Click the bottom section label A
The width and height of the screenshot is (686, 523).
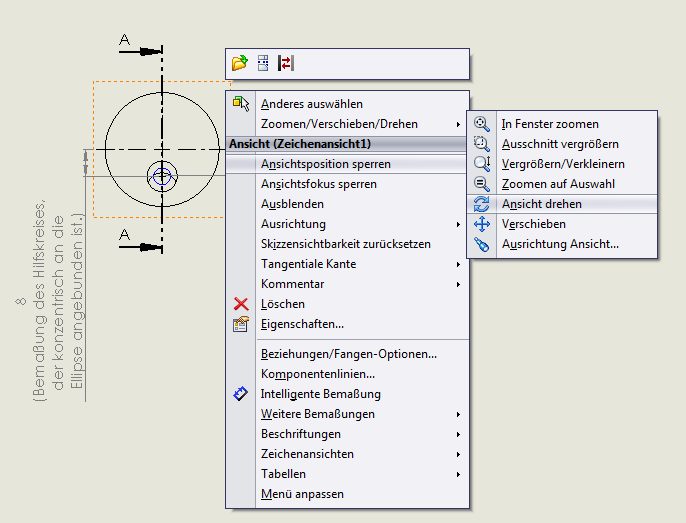click(125, 235)
